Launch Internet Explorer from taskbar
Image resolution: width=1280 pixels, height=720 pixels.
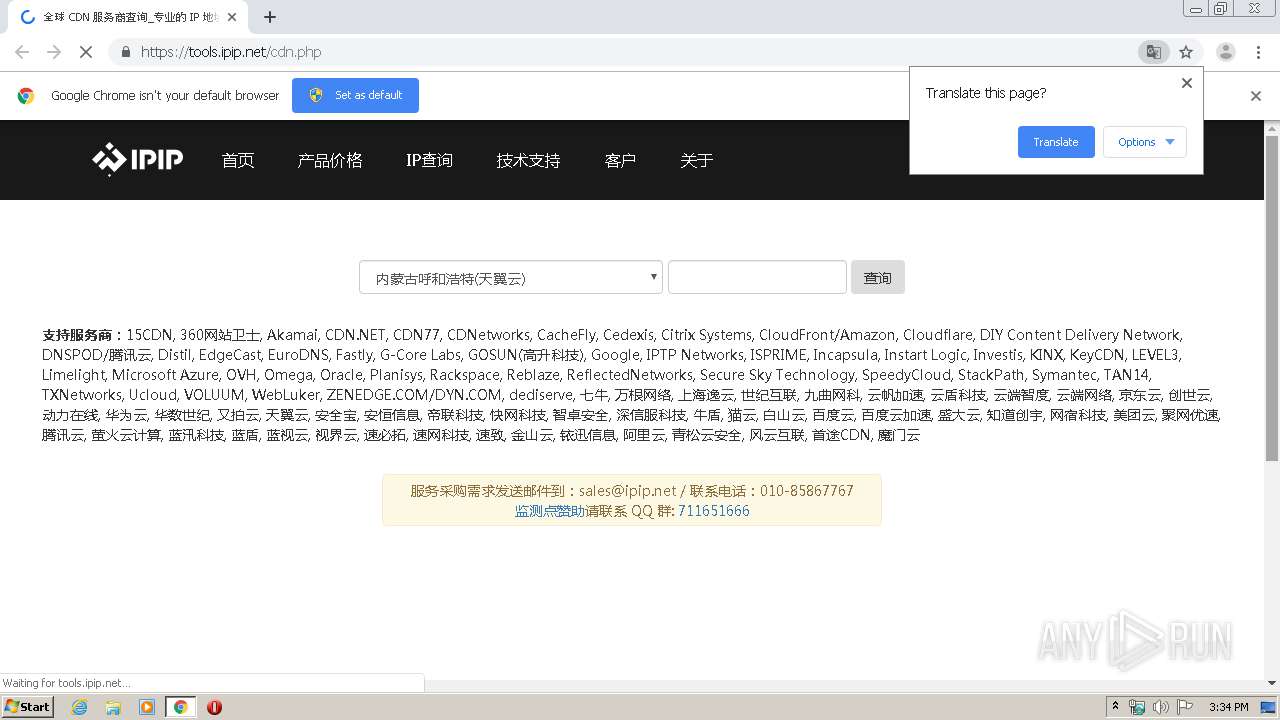point(79,707)
